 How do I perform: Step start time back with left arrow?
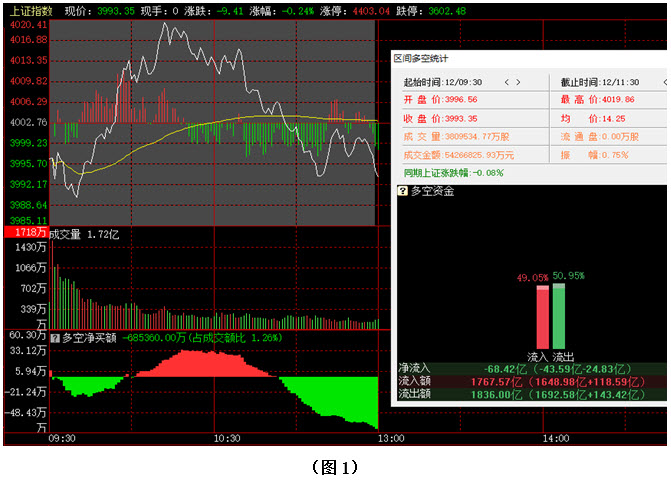pyautogui.click(x=507, y=82)
